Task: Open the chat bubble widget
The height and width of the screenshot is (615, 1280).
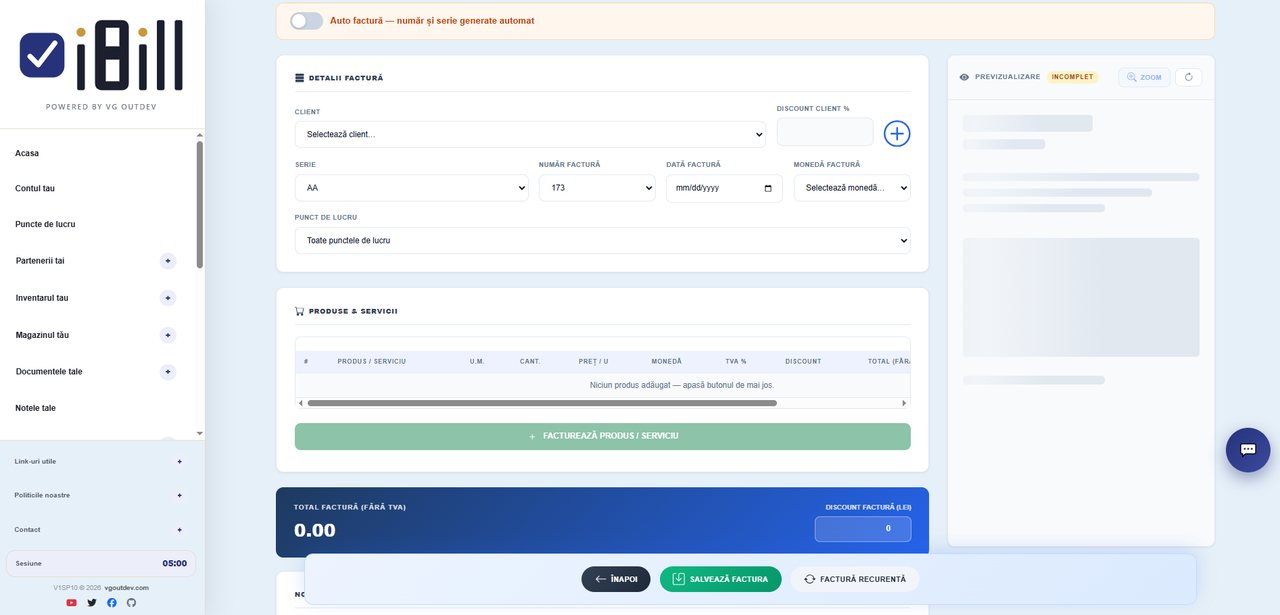Action: pyautogui.click(x=1248, y=450)
